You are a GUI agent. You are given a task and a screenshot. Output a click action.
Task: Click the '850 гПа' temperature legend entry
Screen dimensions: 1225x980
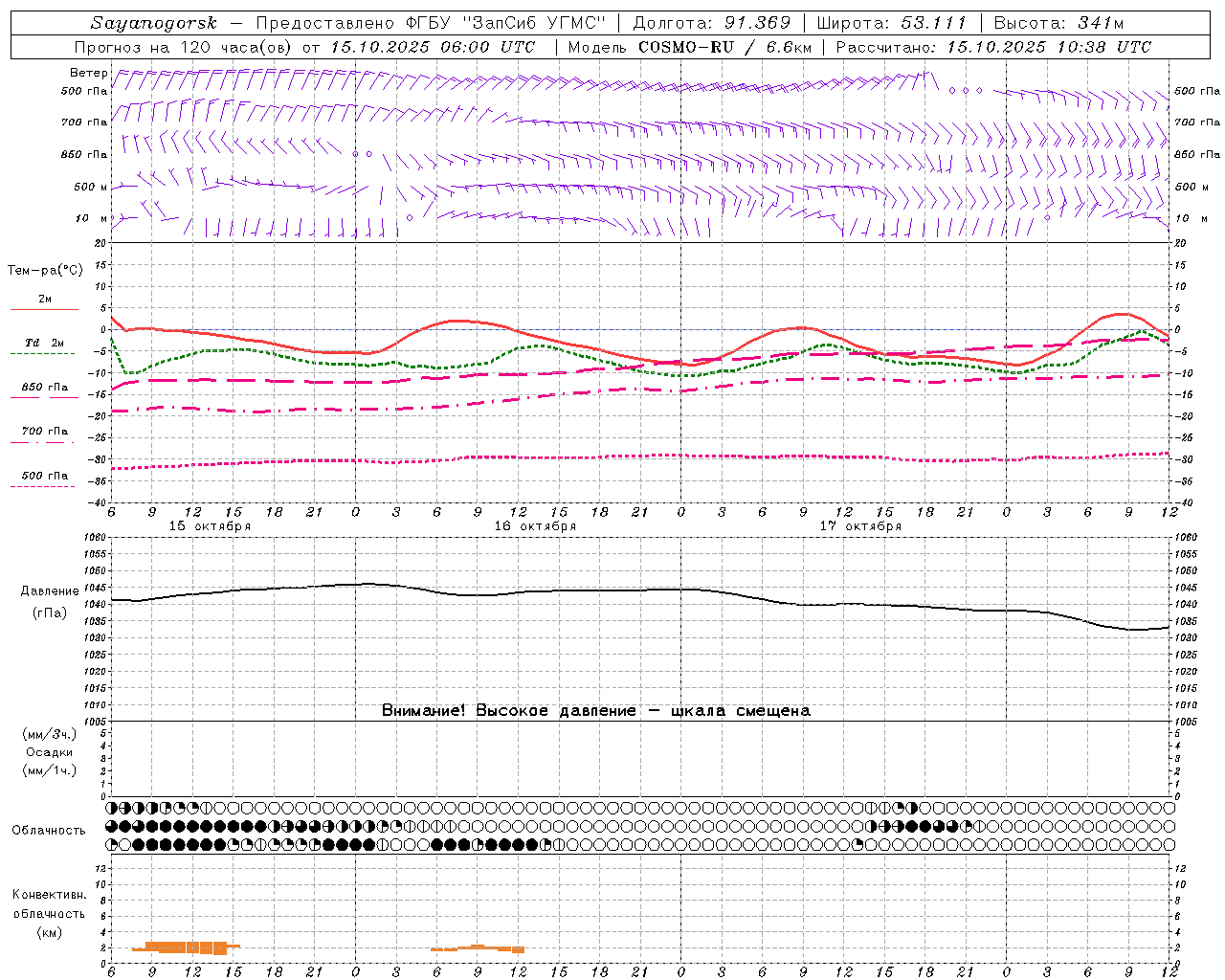(45, 388)
